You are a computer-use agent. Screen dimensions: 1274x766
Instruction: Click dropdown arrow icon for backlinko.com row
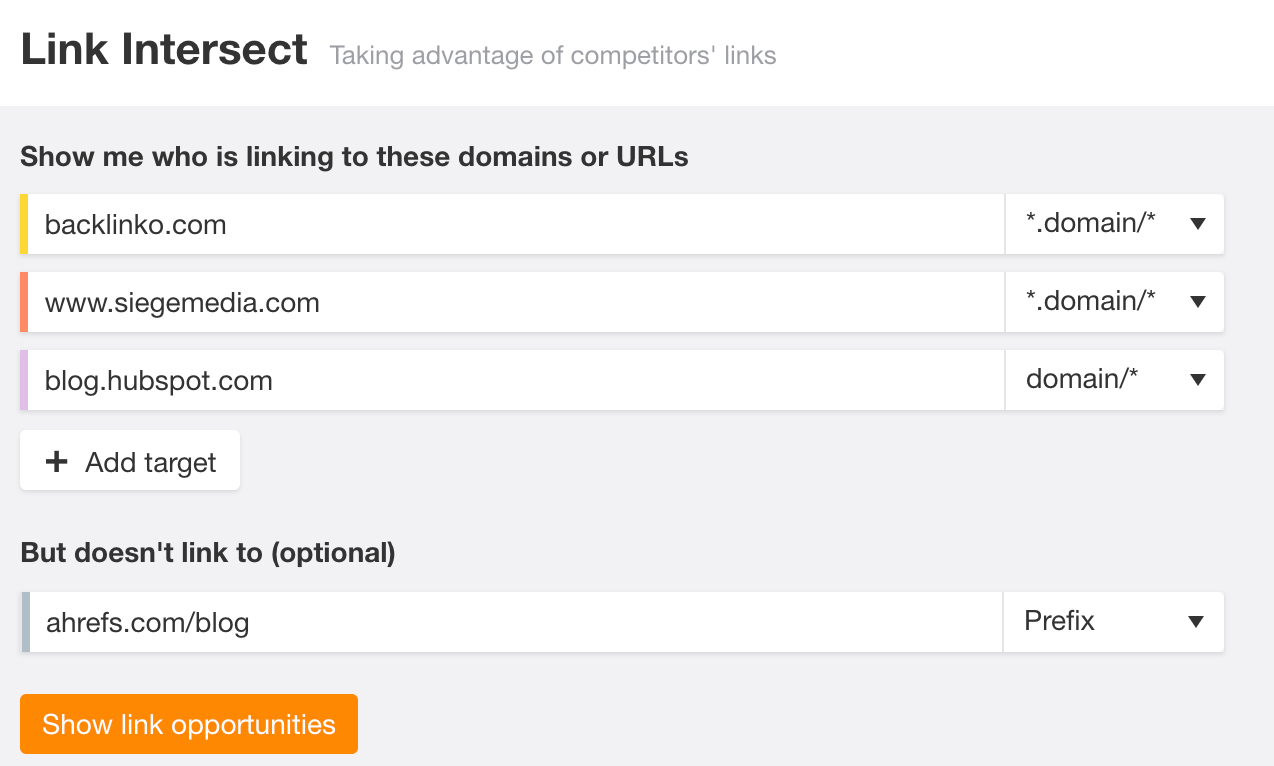point(1198,224)
